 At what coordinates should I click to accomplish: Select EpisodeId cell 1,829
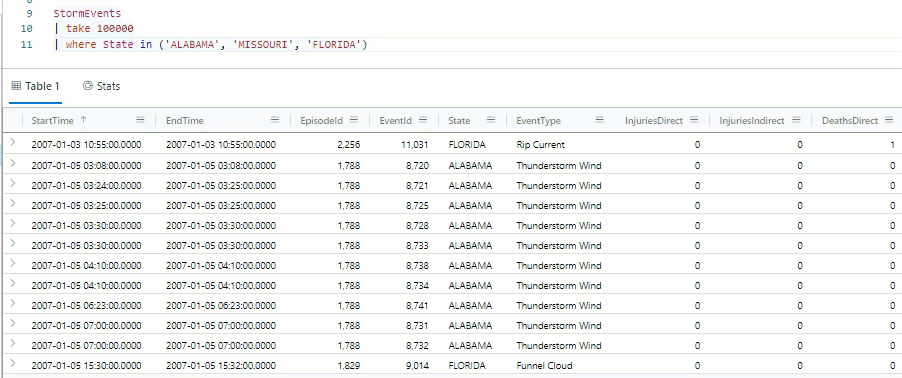[x=349, y=366]
